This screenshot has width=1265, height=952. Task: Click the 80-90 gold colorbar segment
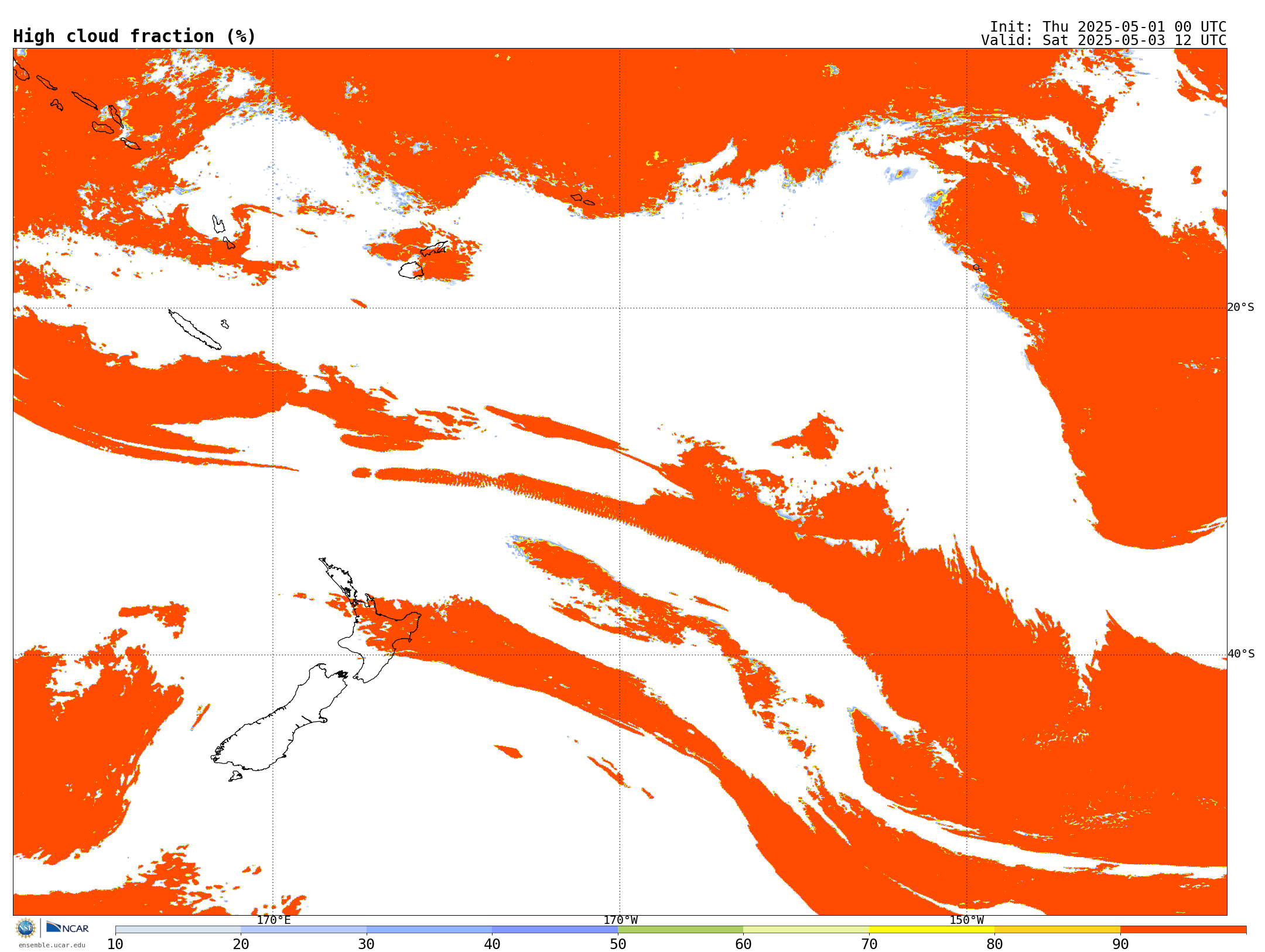pyautogui.click(x=1058, y=930)
